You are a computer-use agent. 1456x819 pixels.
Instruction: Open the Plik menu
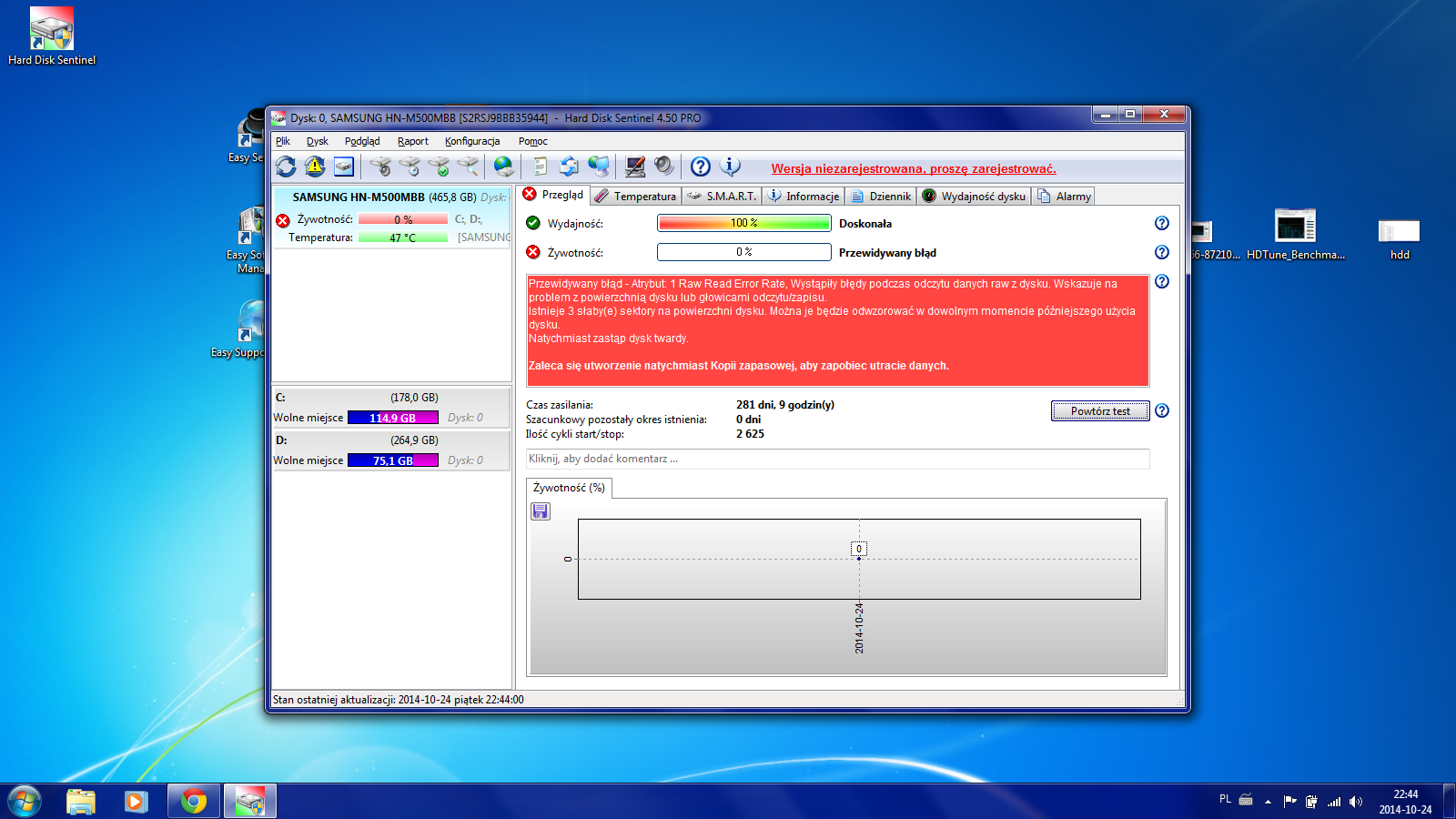[283, 141]
